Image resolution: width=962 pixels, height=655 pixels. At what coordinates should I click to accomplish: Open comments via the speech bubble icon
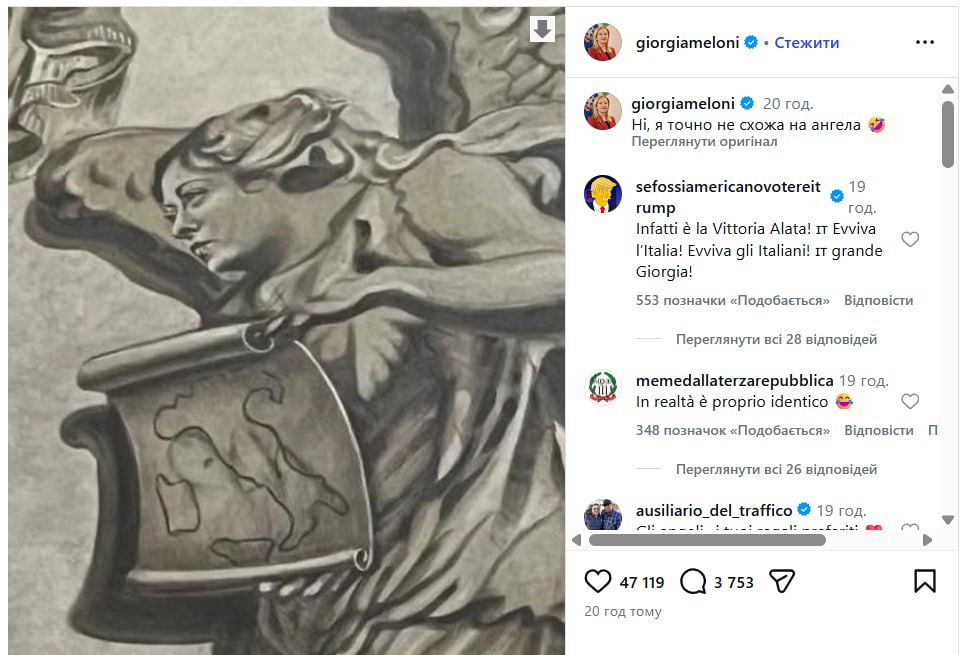(x=693, y=581)
